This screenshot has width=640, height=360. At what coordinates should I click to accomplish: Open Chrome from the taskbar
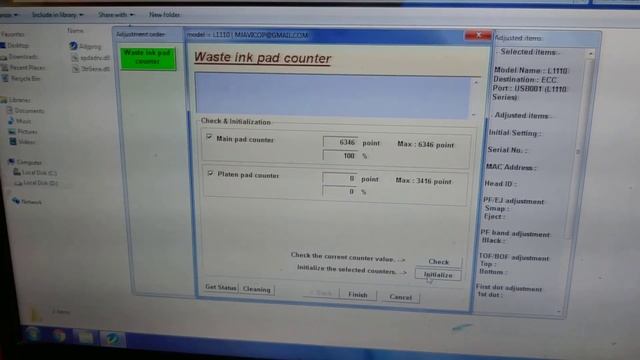click(x=59, y=336)
